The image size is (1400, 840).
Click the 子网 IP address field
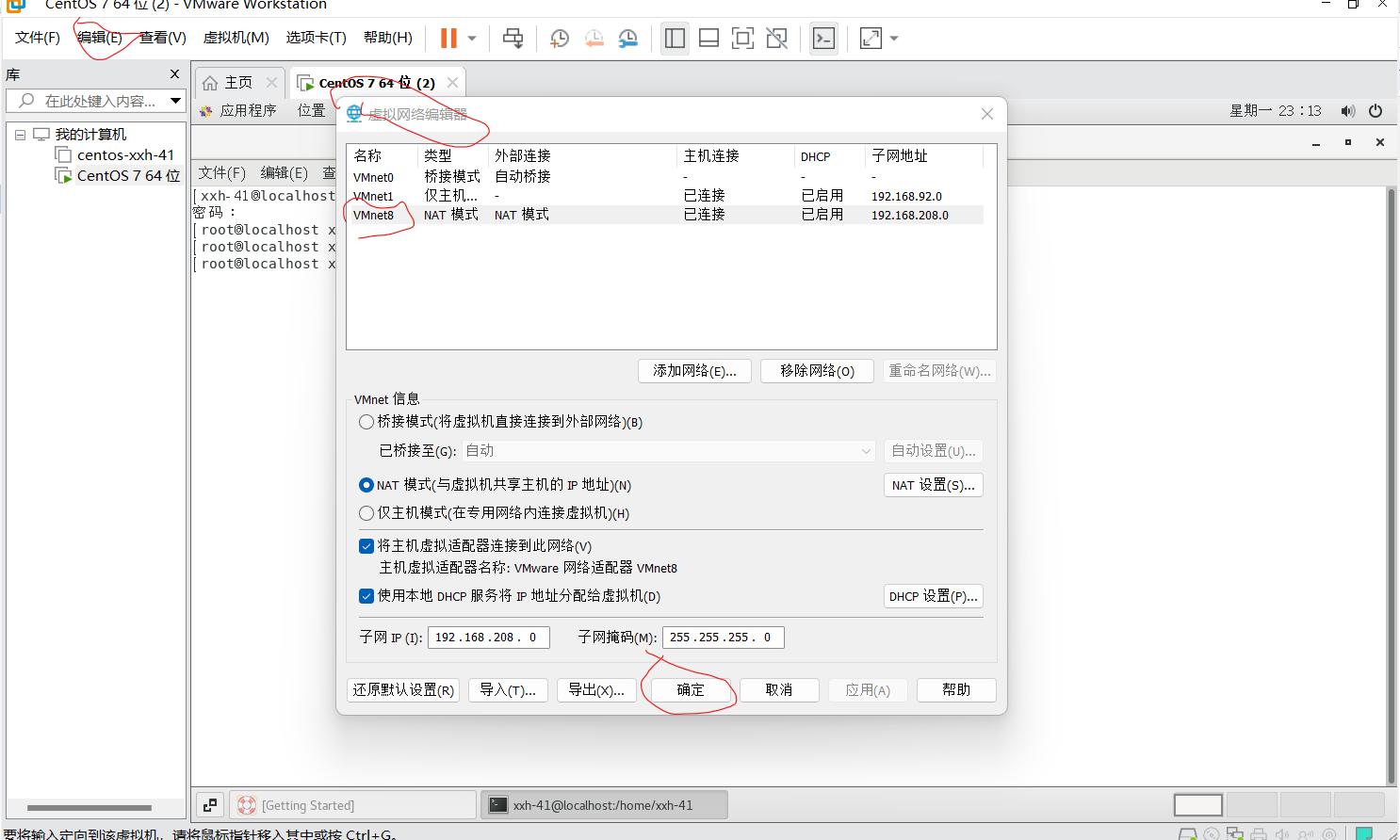[489, 638]
